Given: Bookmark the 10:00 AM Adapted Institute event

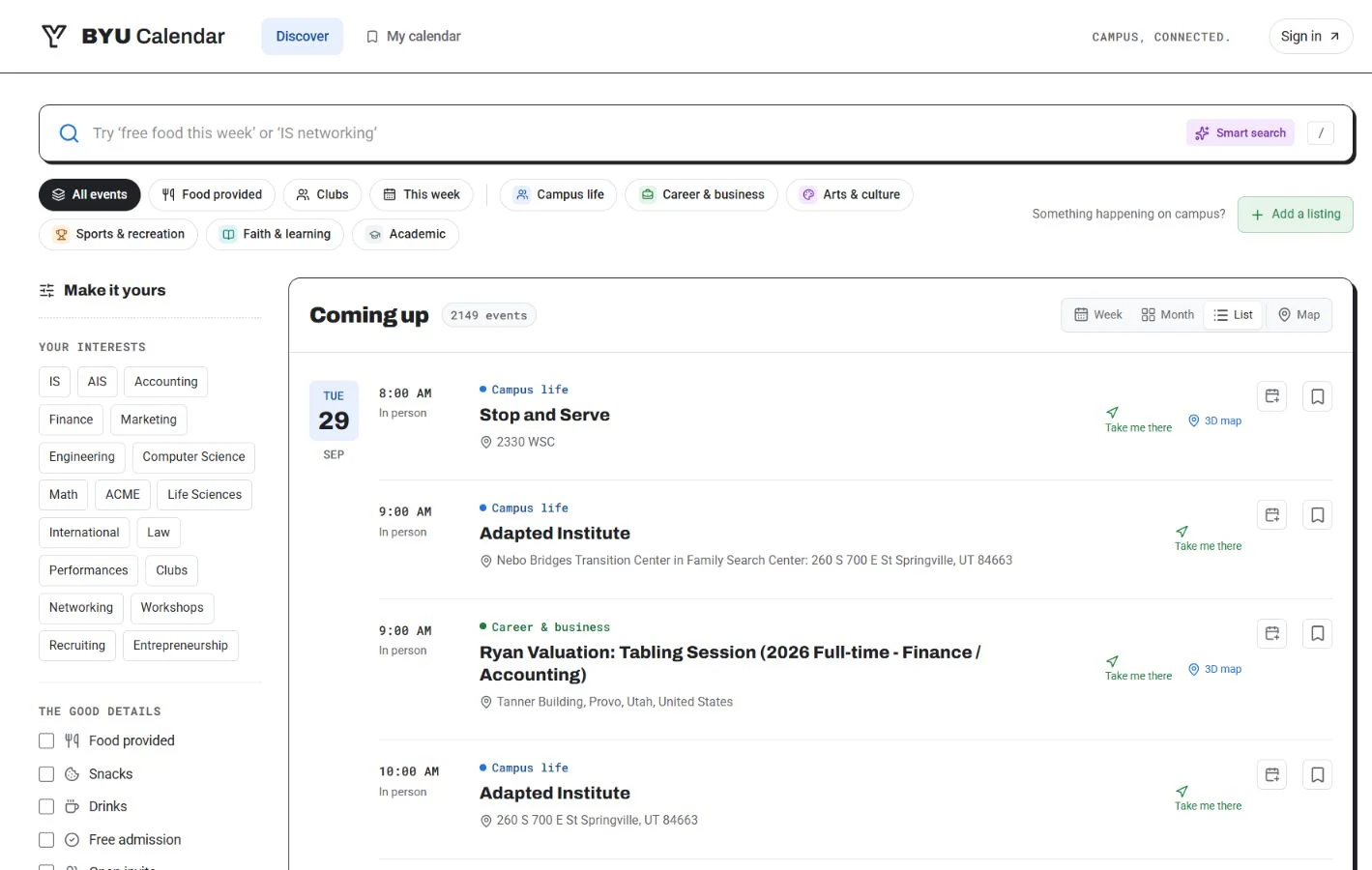Looking at the screenshot, I should point(1318,775).
